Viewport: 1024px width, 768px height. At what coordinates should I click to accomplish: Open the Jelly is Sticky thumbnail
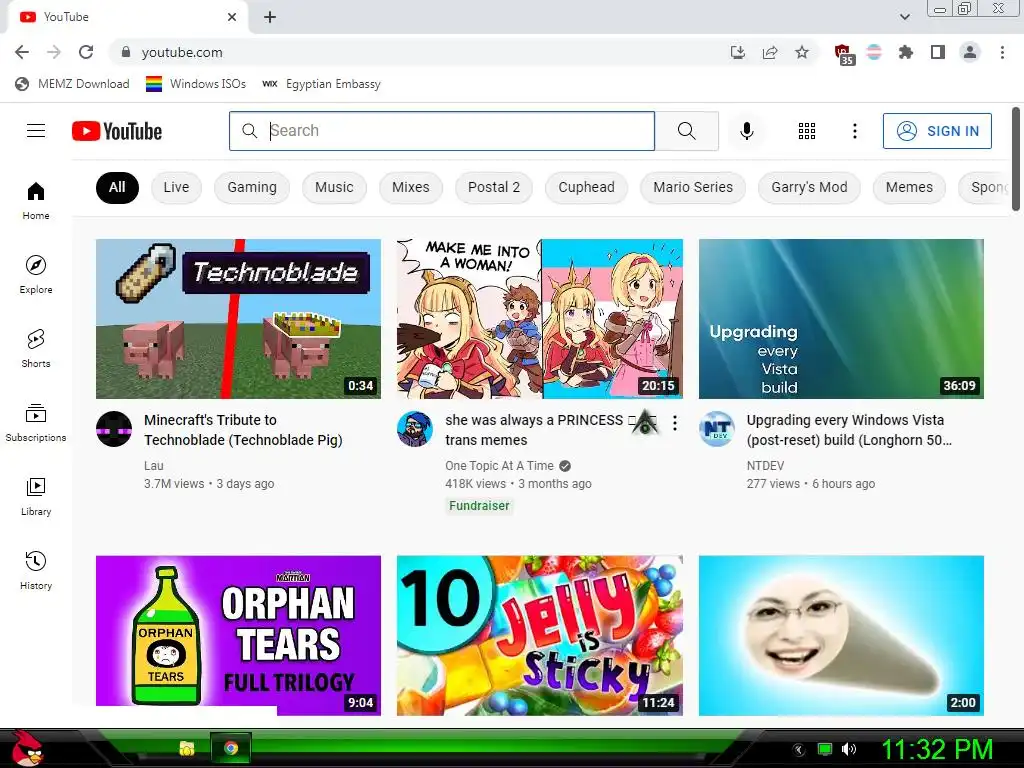[539, 635]
